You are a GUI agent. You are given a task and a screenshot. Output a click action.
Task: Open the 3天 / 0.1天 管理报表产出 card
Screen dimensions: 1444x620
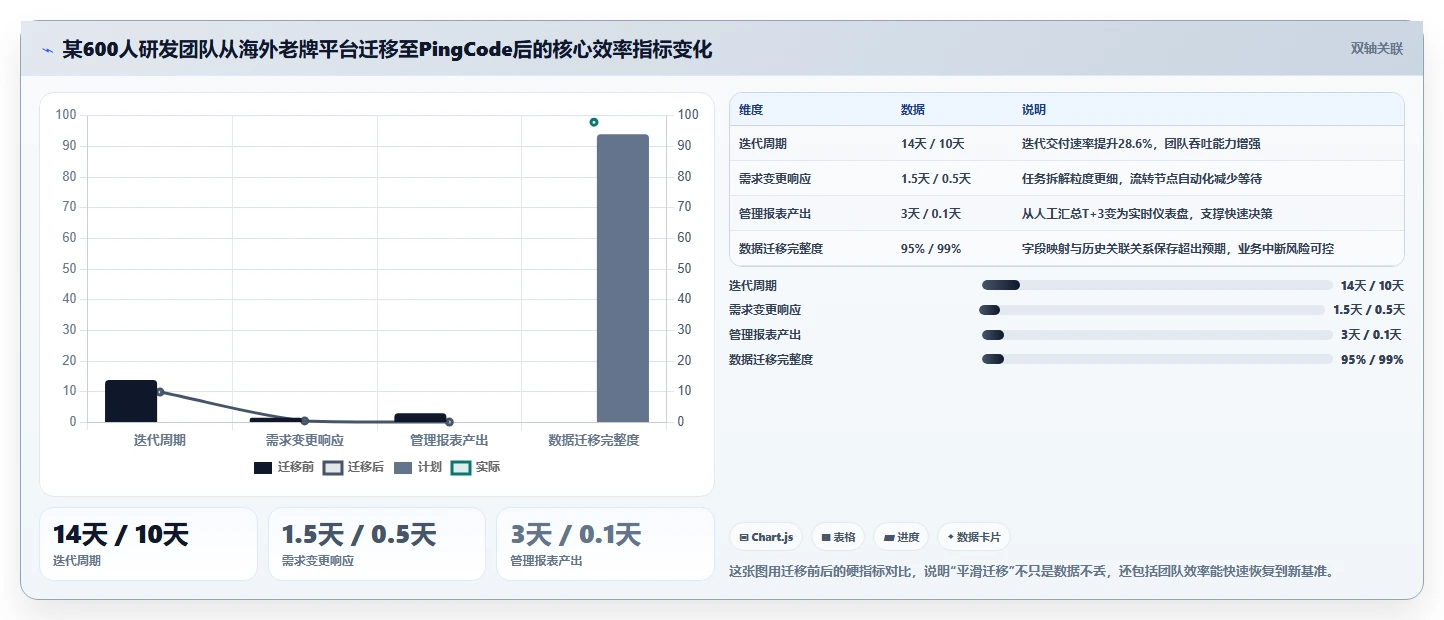coord(605,544)
